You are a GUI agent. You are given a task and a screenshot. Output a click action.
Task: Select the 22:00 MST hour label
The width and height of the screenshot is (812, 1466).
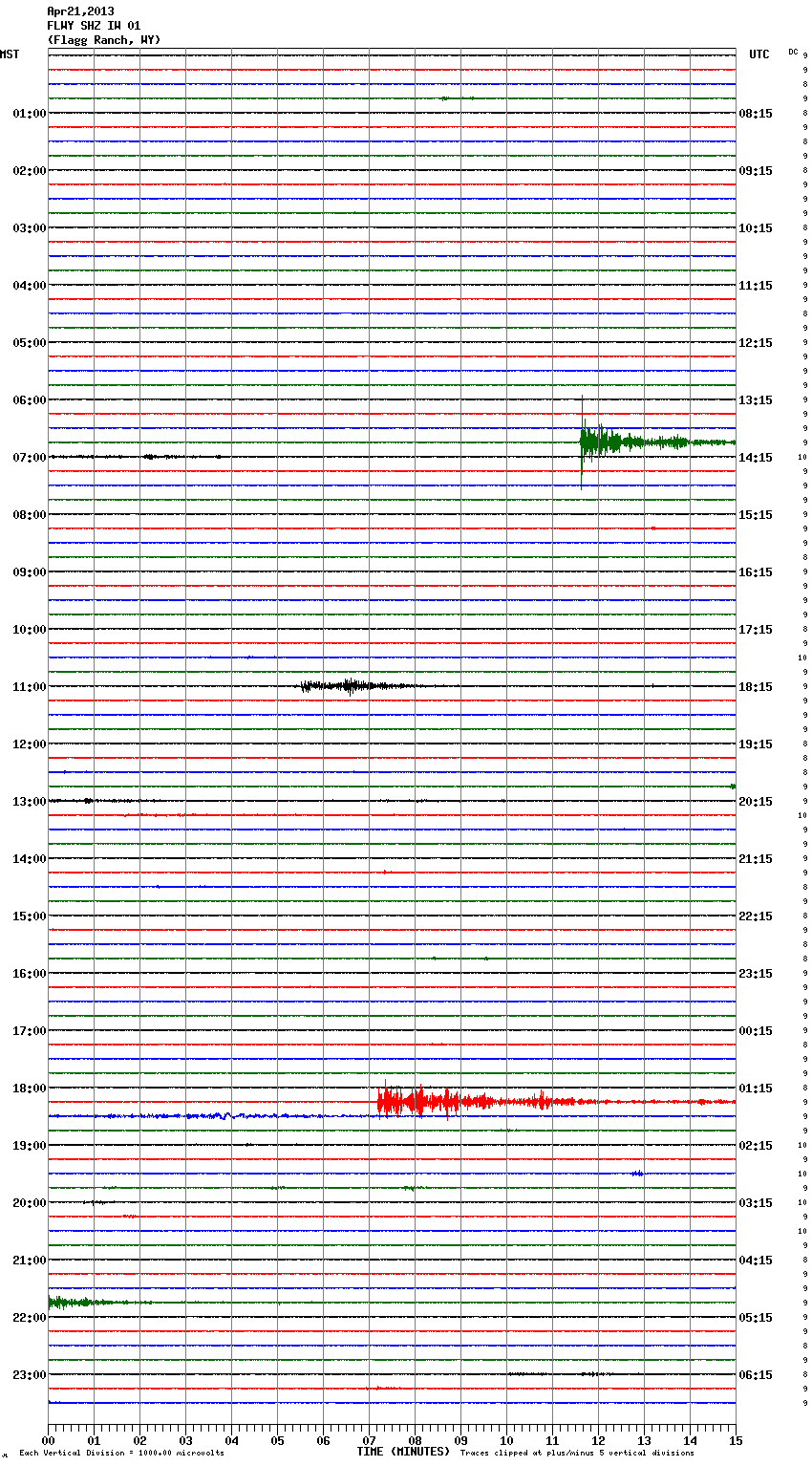click(30, 1318)
